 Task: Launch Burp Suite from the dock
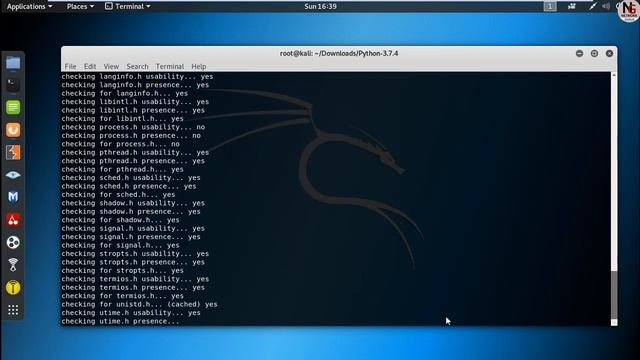[x=13, y=130]
